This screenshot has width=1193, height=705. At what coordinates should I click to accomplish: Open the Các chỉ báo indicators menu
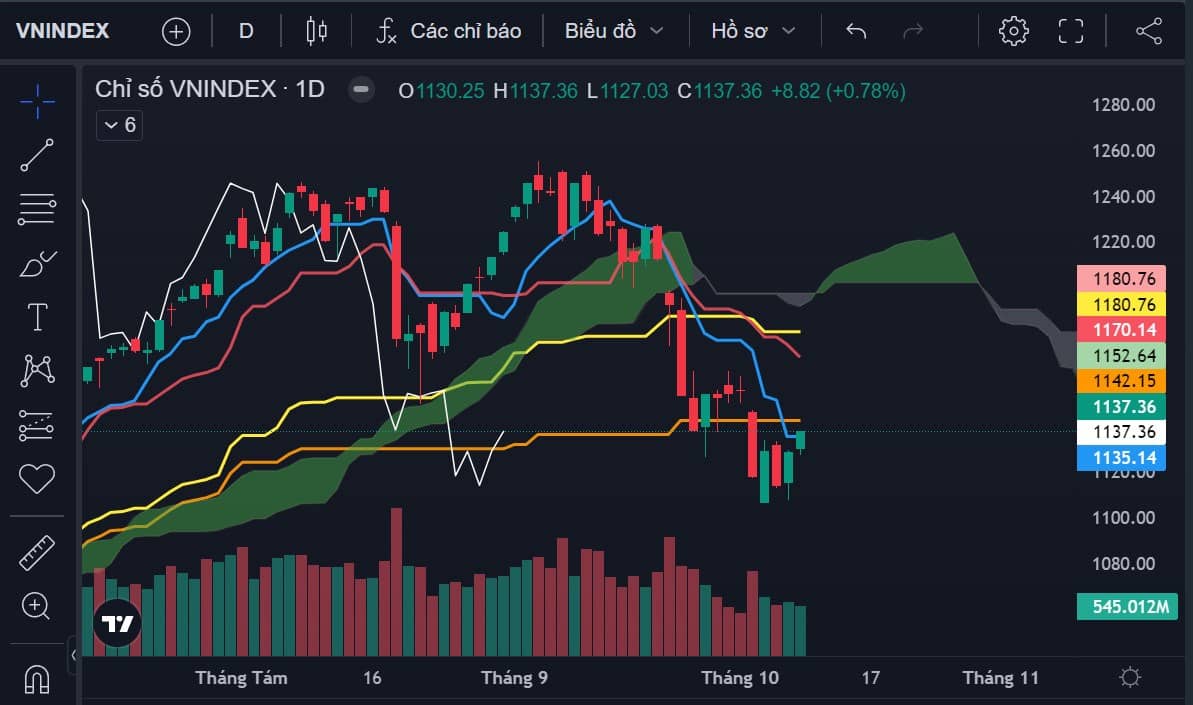tap(448, 31)
